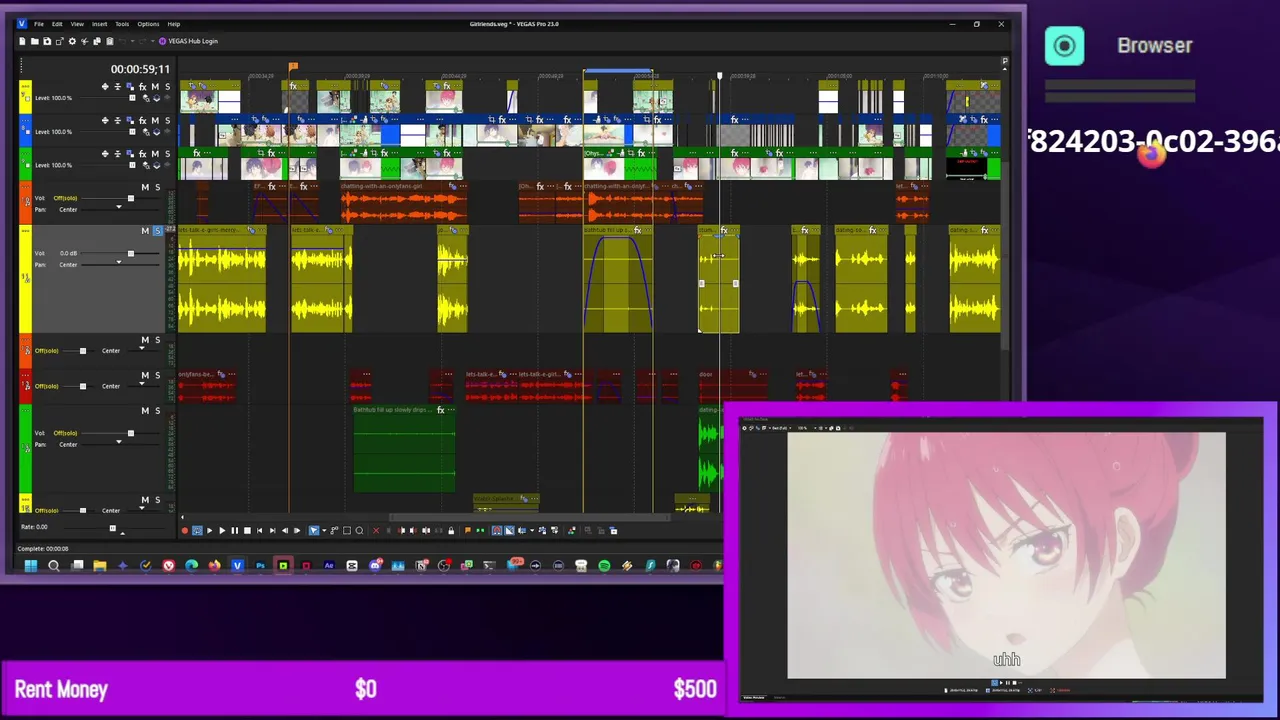Screen dimensions: 1280x720
Task: Open the File menu
Action: pyautogui.click(x=38, y=24)
